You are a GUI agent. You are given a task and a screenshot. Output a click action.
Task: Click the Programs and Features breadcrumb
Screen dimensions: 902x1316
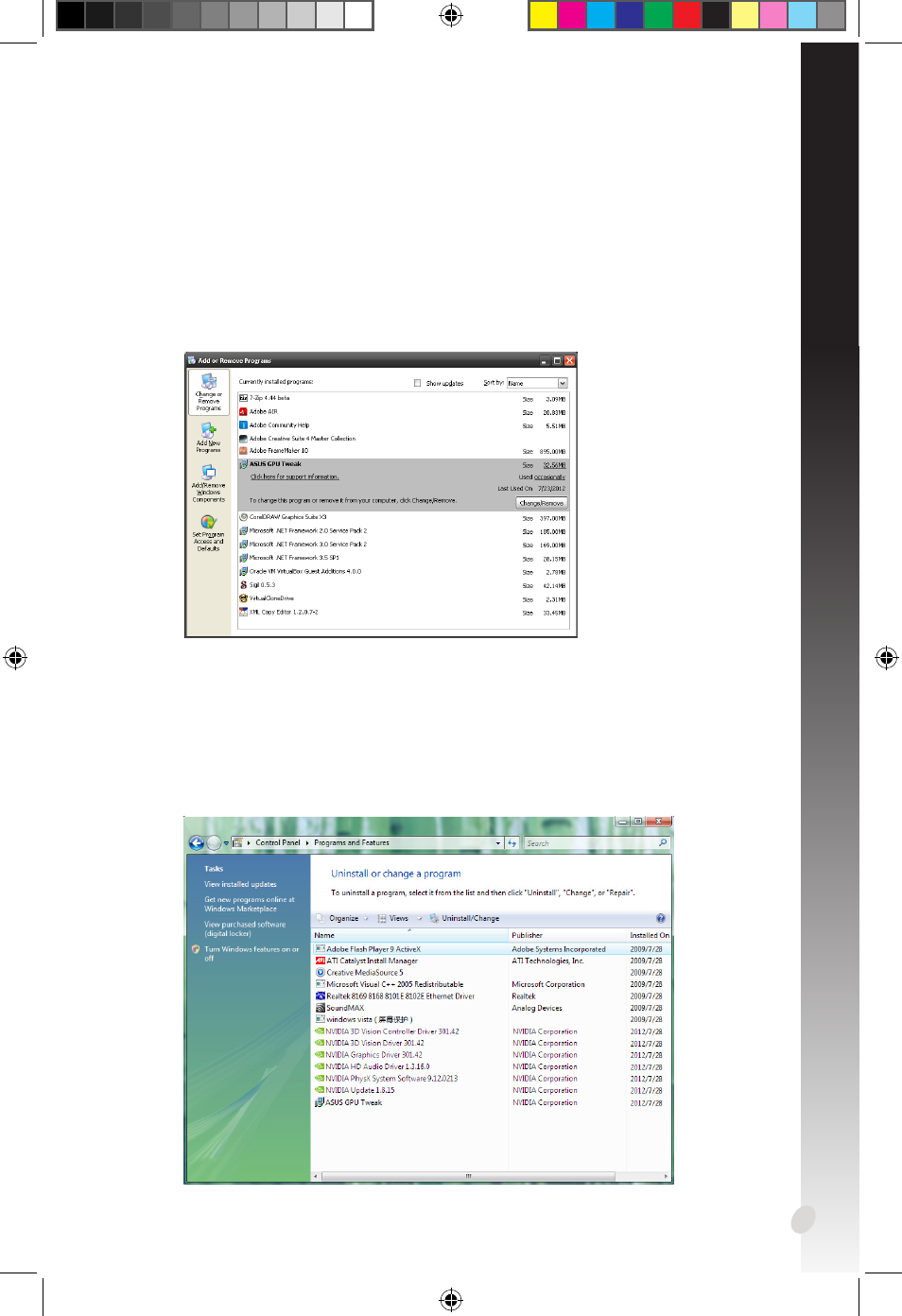coord(352,842)
